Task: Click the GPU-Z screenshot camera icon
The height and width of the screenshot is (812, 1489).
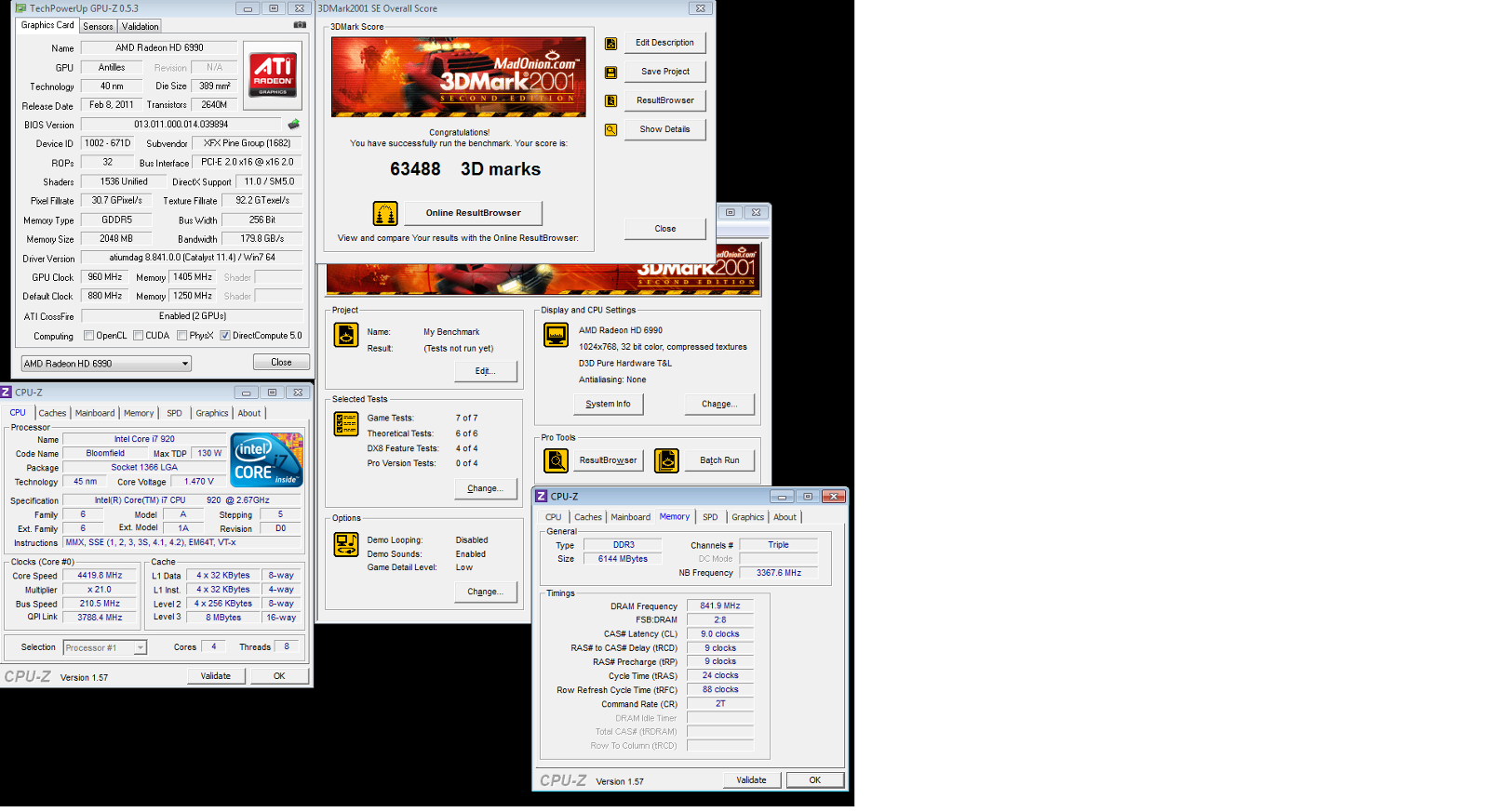Action: click(300, 25)
